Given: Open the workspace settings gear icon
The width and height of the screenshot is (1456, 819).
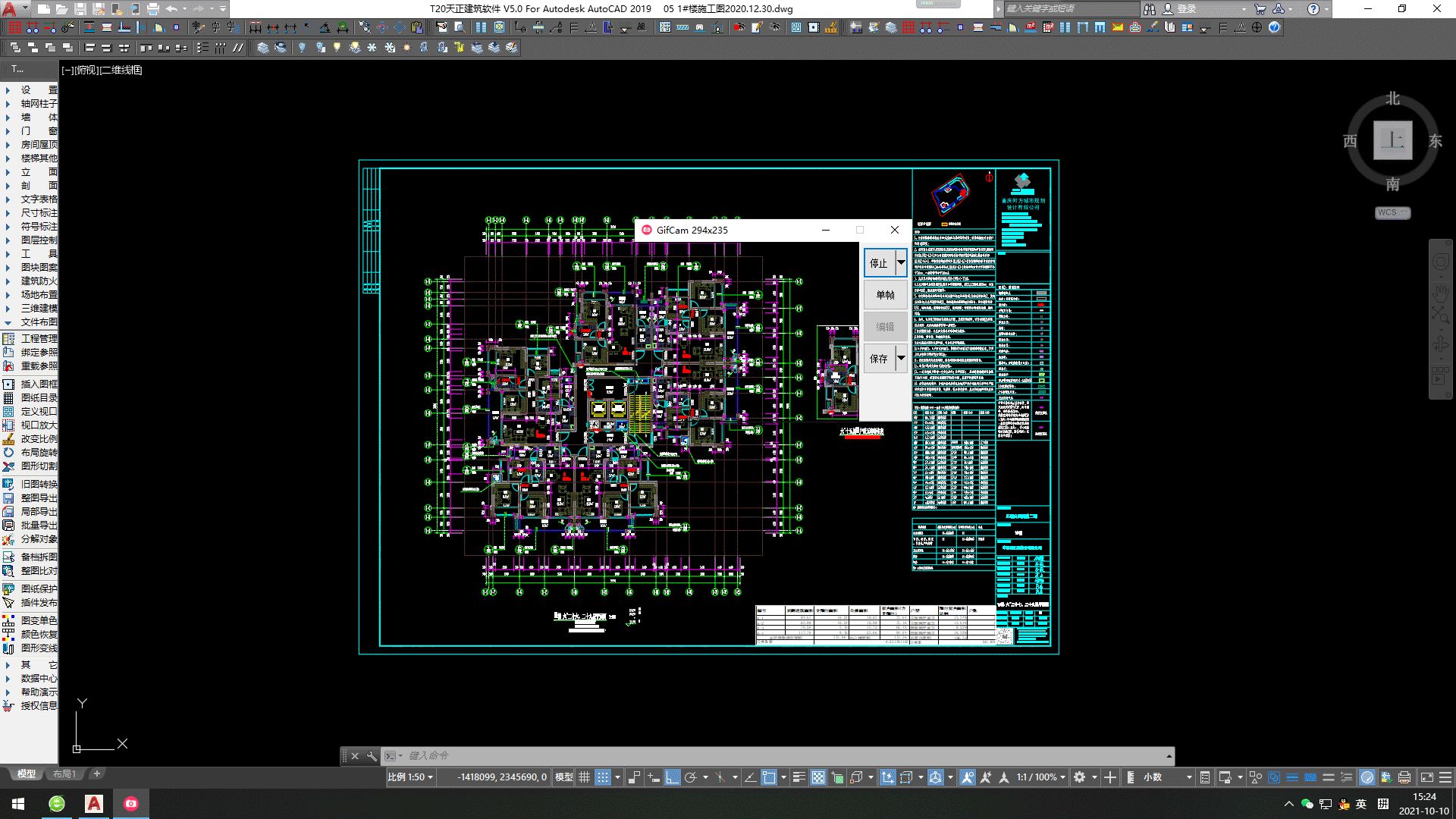Looking at the screenshot, I should point(1079,777).
